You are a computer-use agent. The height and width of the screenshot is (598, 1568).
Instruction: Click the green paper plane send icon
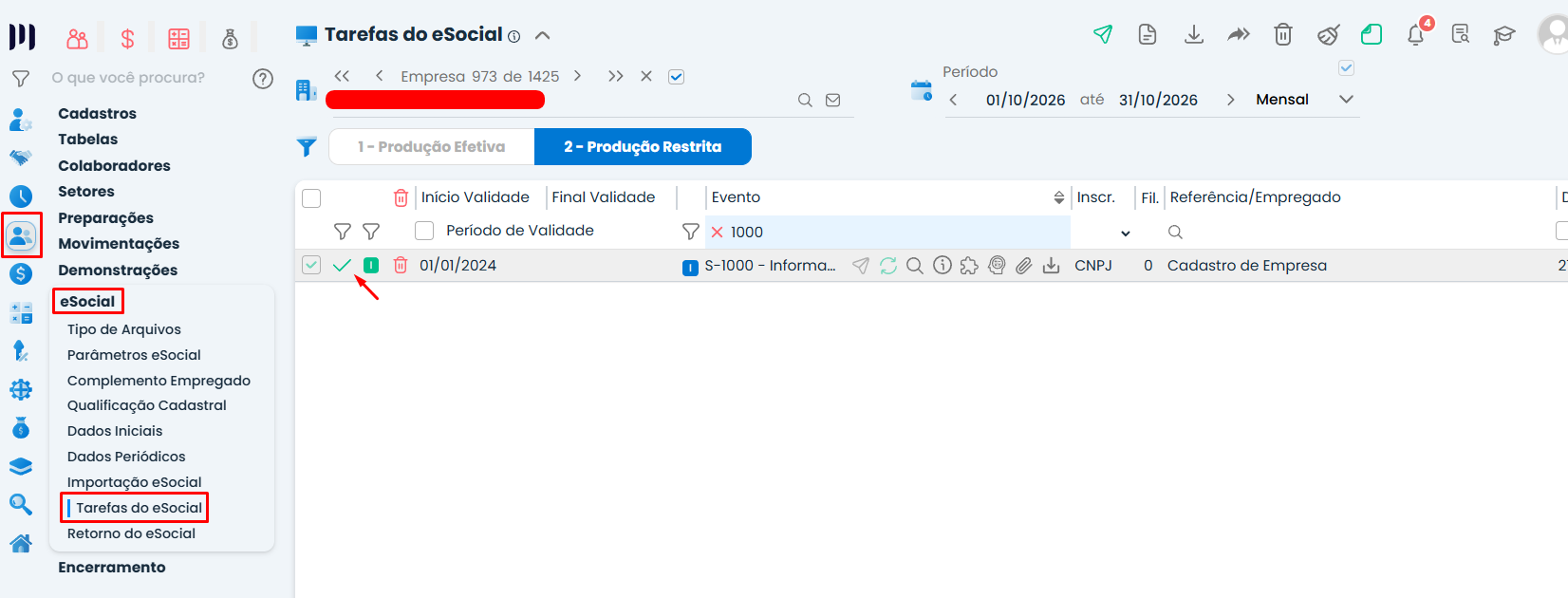[x=1103, y=35]
